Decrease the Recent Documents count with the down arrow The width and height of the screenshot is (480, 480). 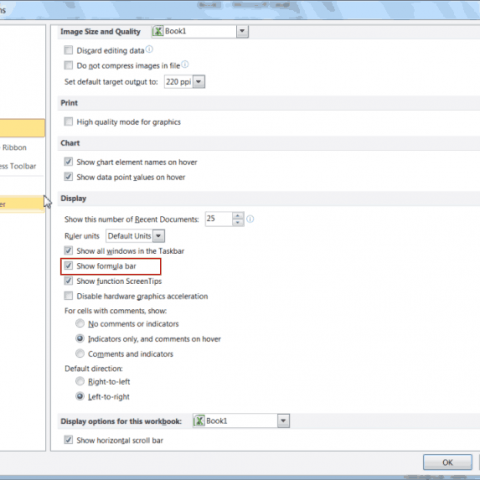[238, 223]
